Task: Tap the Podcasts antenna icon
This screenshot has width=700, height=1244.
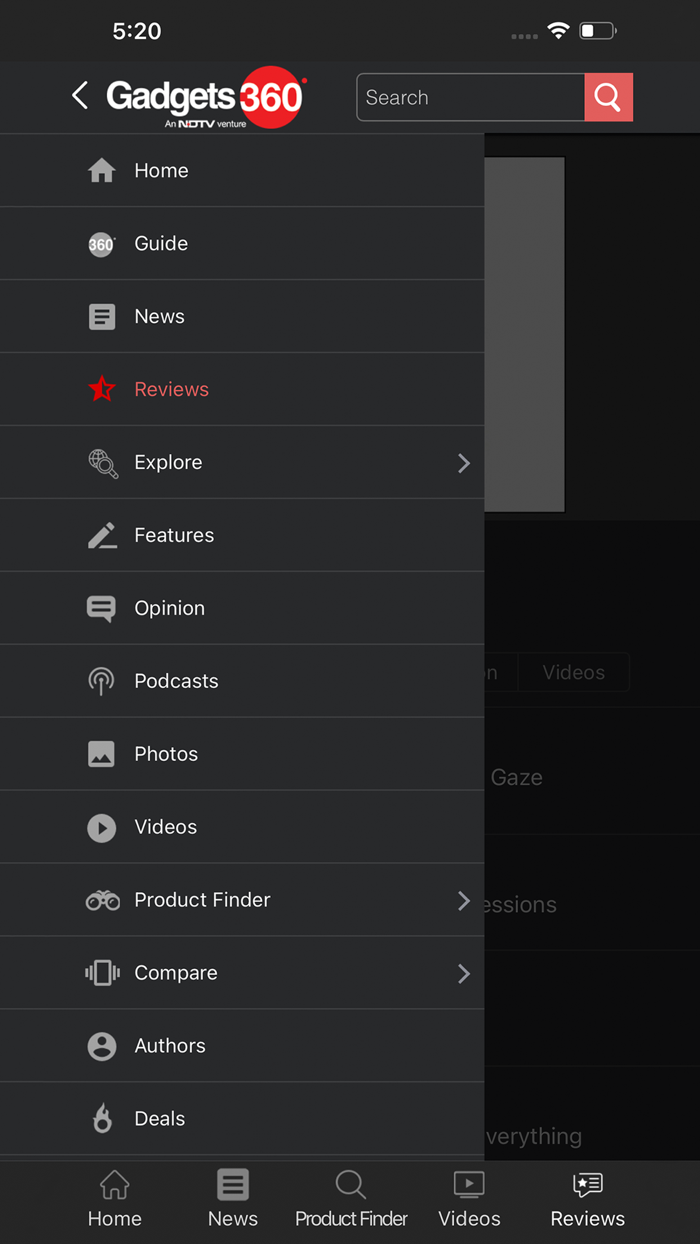Action: click(101, 682)
